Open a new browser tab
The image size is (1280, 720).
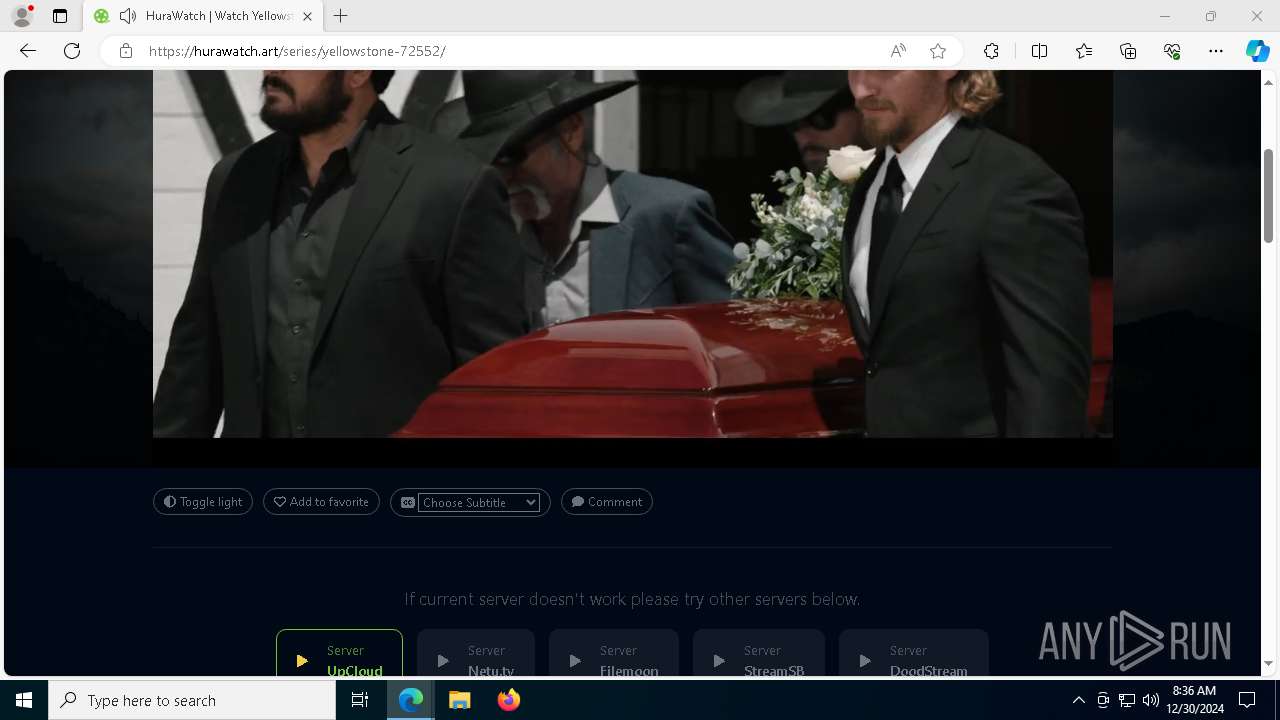(x=341, y=16)
